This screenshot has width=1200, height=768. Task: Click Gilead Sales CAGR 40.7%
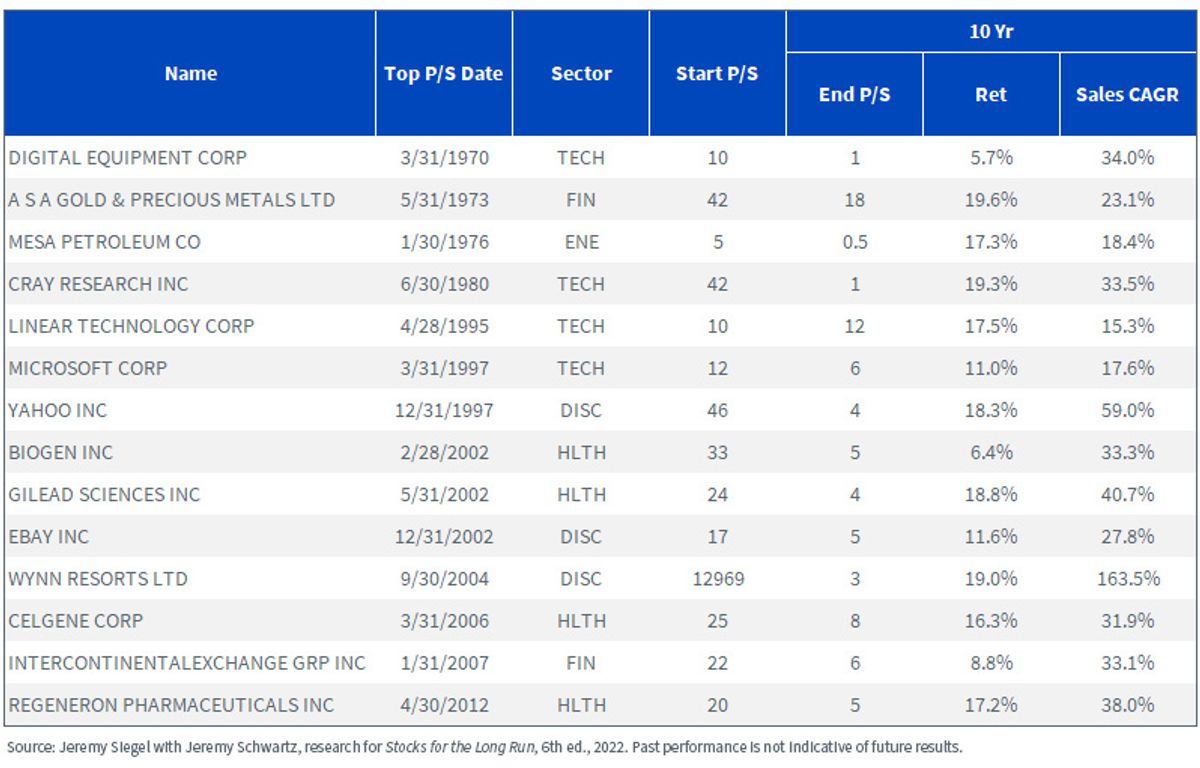pos(1127,494)
